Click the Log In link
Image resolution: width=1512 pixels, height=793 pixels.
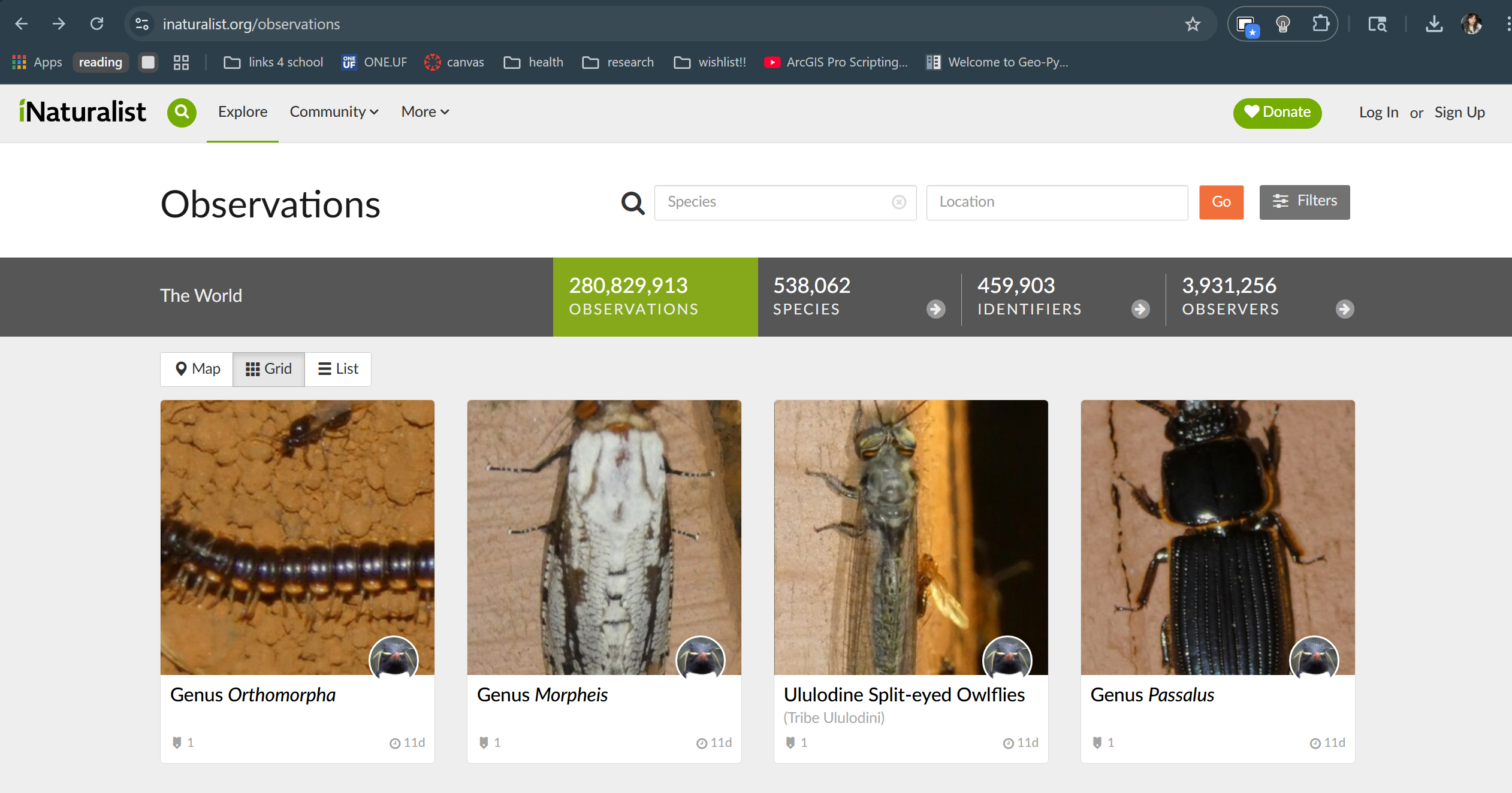[1378, 113]
